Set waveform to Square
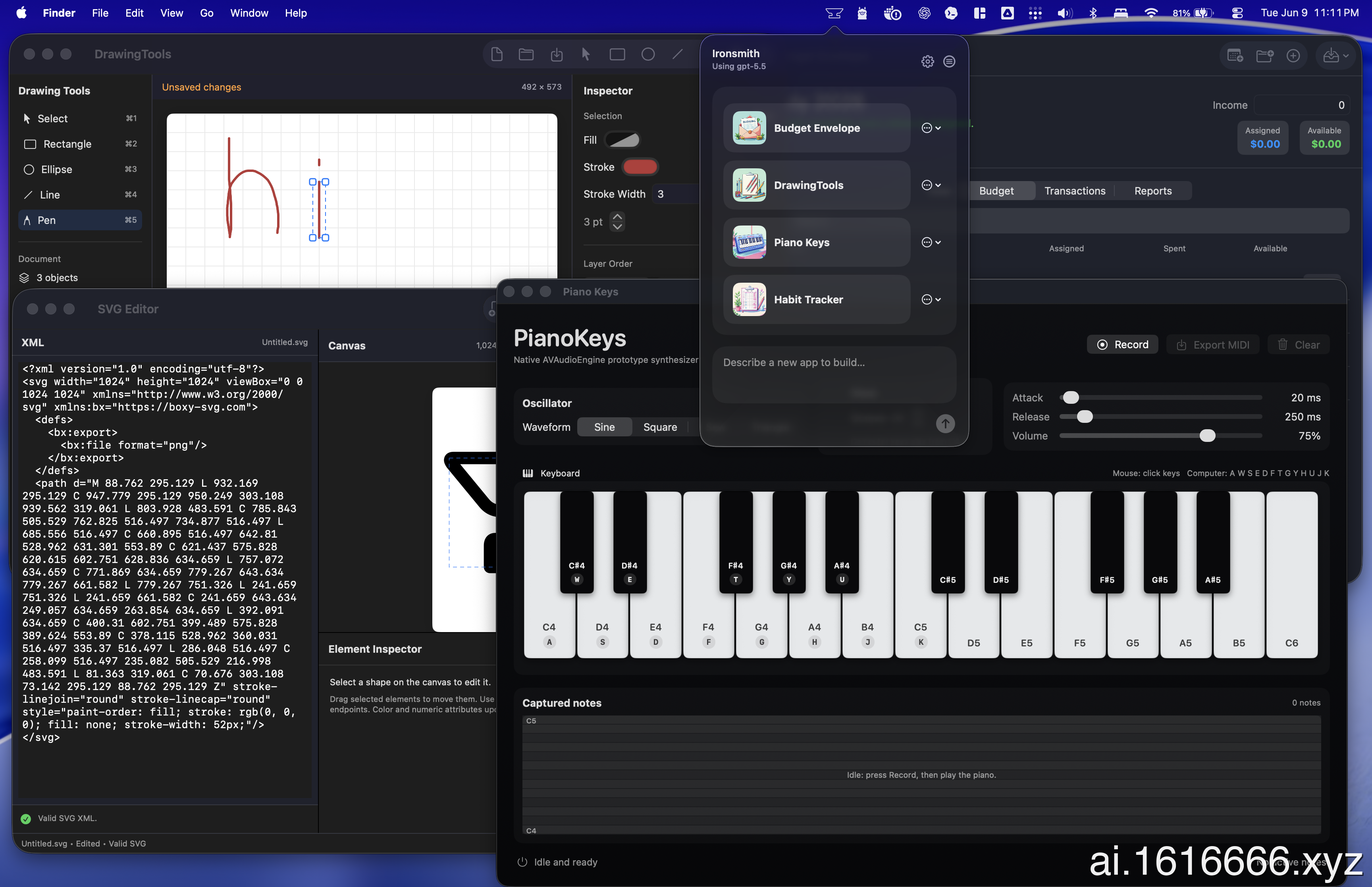 point(660,427)
